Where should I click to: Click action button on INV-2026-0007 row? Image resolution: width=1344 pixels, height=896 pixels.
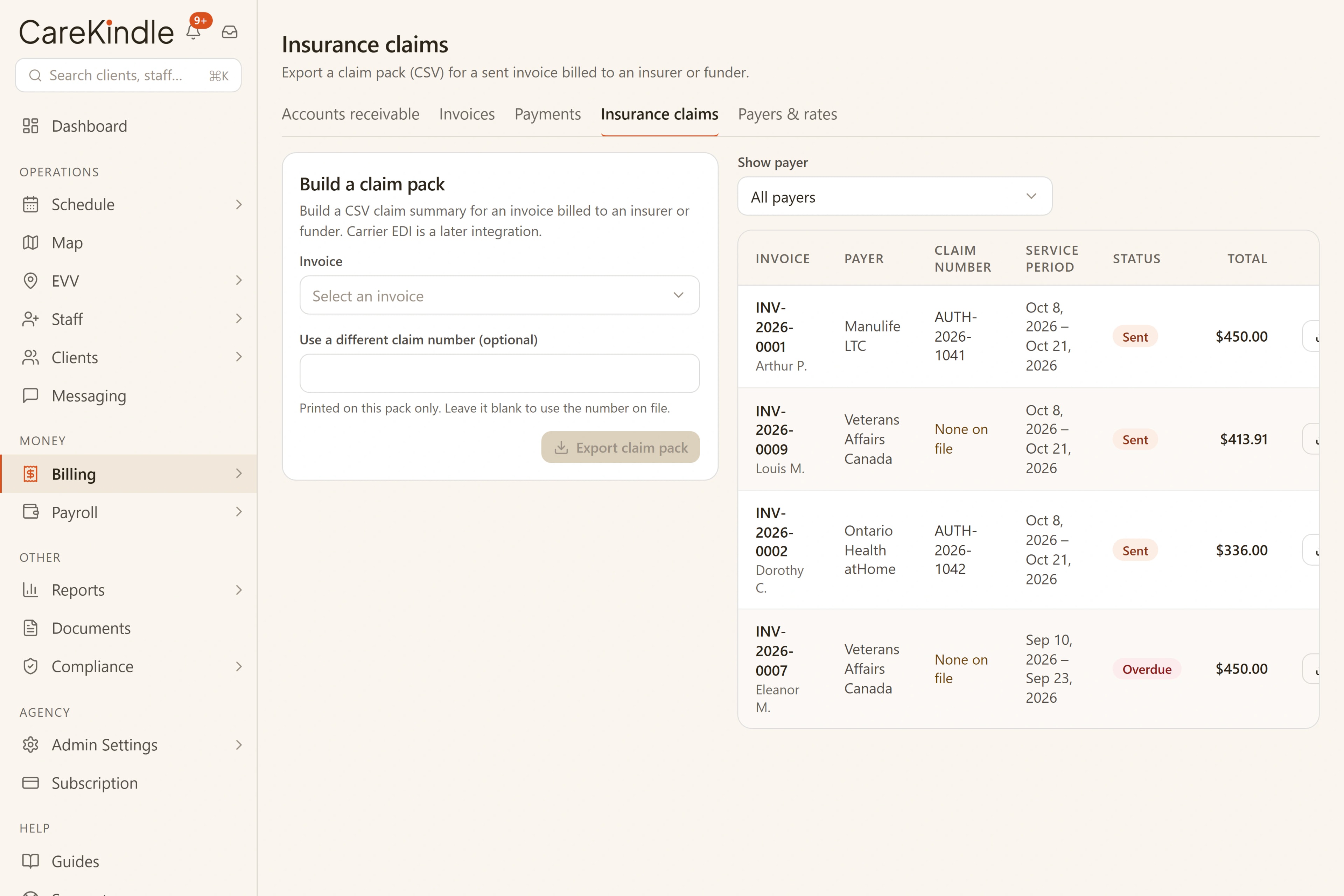(1311, 668)
